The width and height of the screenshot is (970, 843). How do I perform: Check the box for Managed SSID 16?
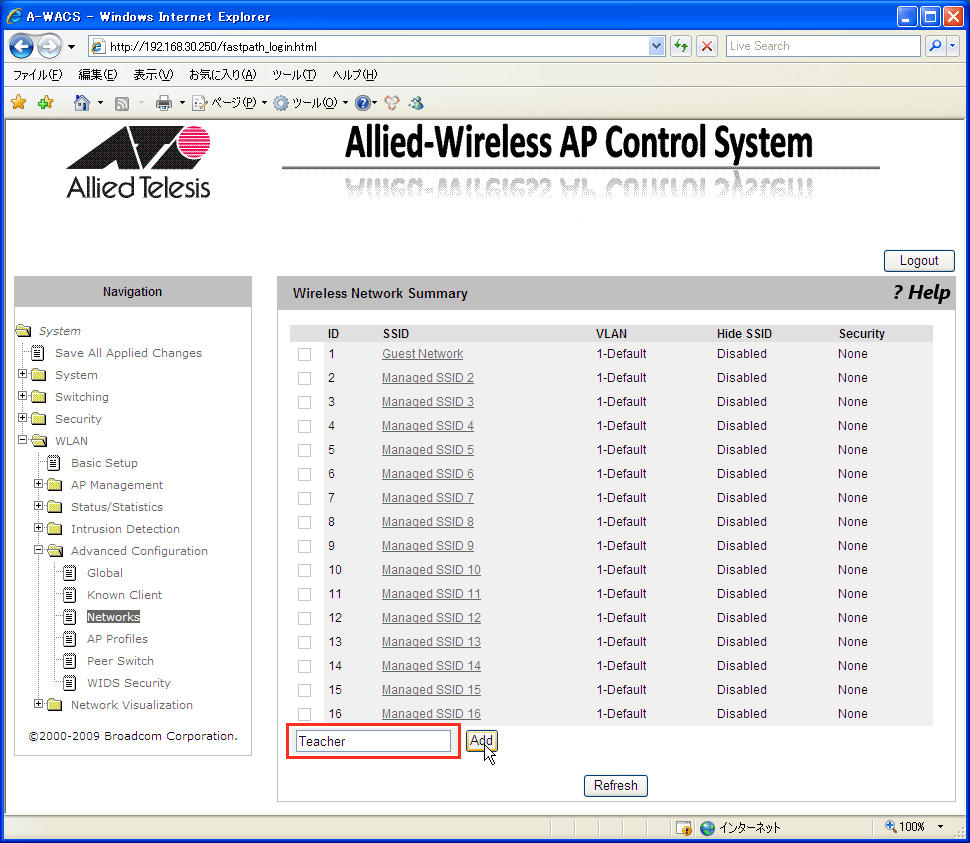(304, 714)
